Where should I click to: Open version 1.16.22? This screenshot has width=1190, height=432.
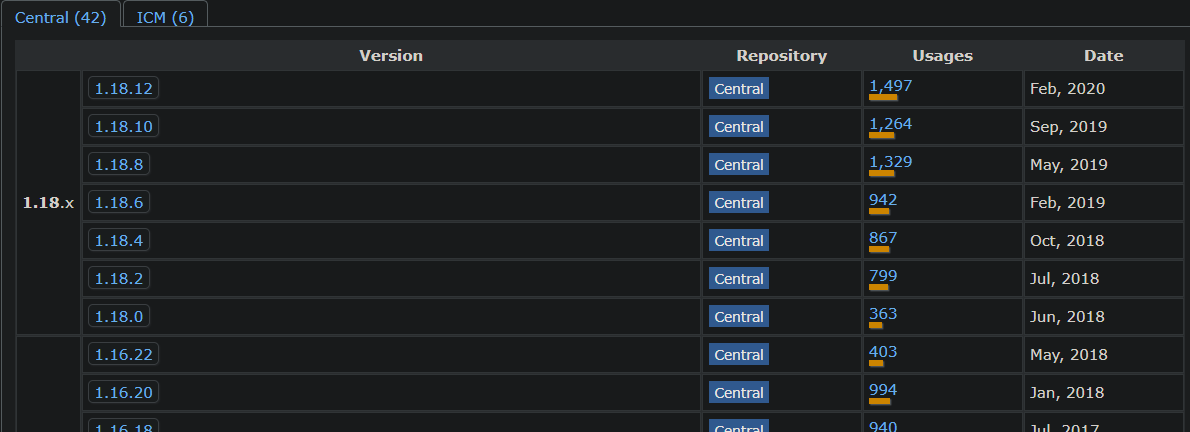[x=124, y=354]
